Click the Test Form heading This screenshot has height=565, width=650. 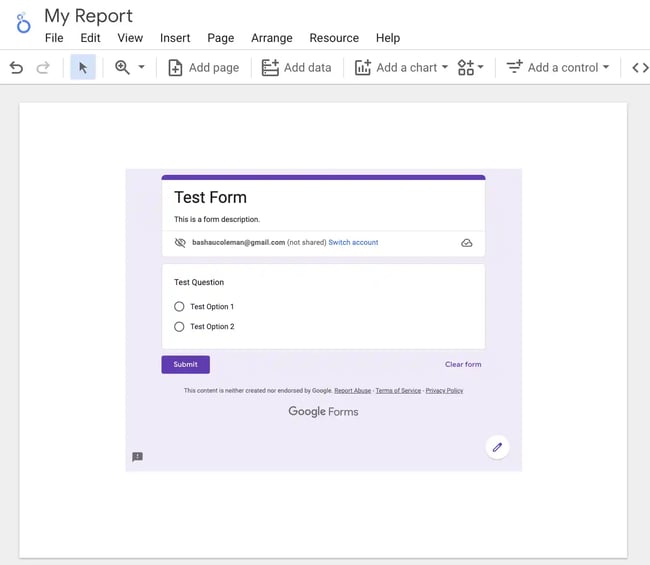[x=210, y=197]
